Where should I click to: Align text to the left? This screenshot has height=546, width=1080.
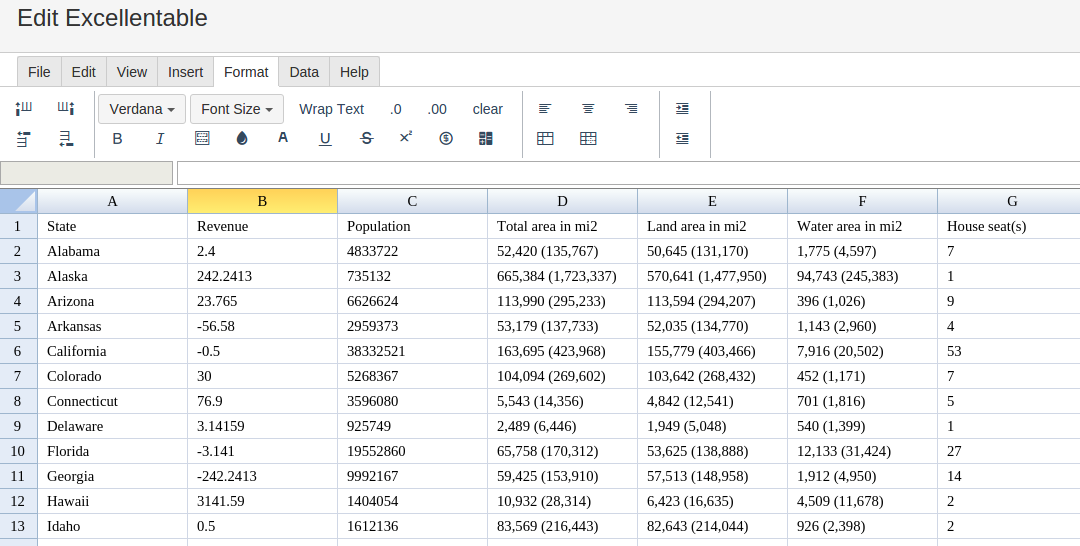tap(545, 109)
